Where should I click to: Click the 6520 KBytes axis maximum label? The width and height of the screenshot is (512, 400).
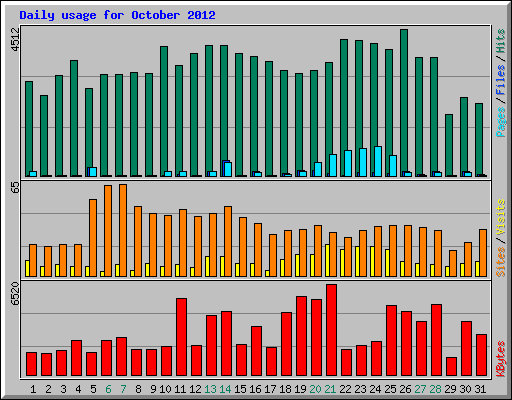15,294
